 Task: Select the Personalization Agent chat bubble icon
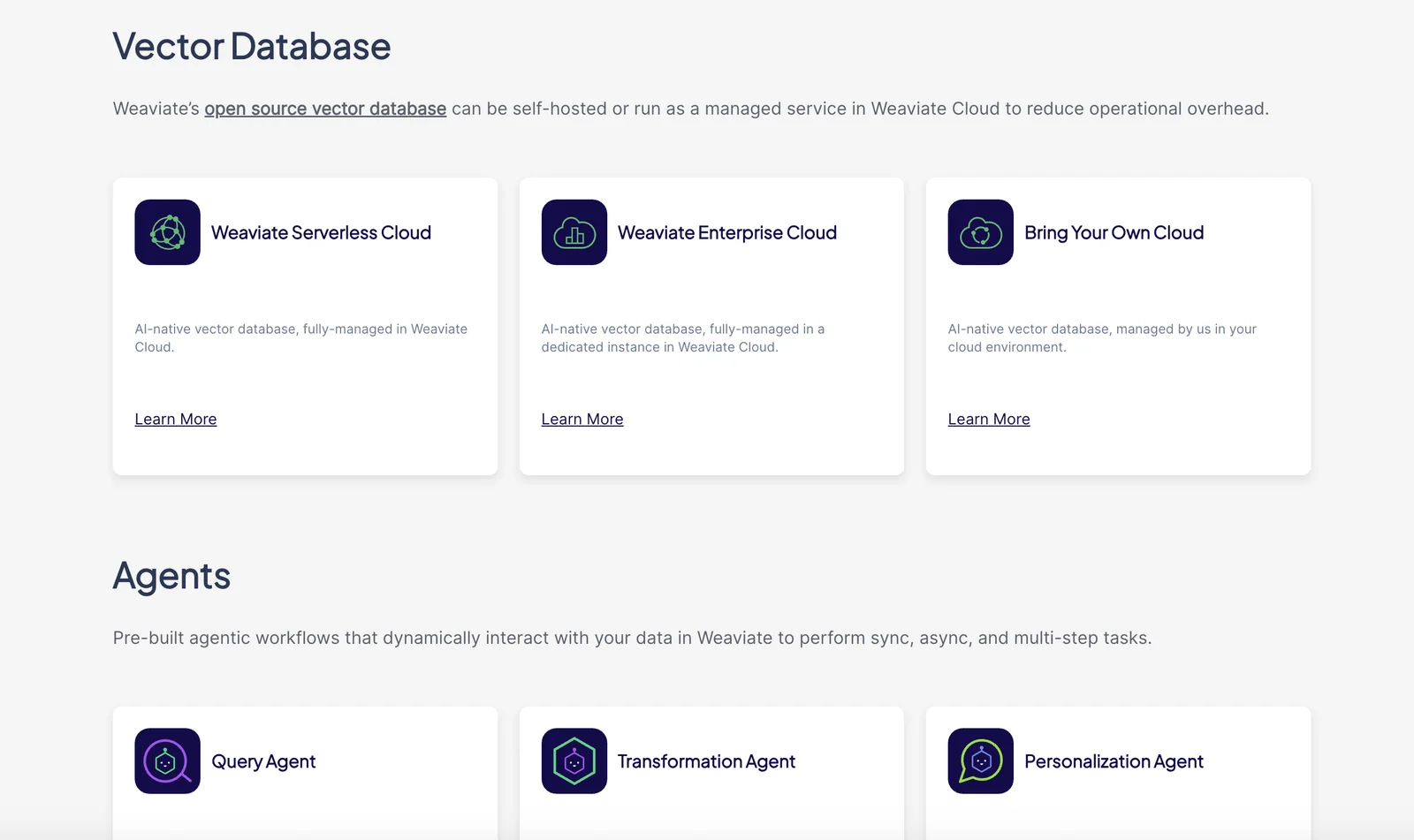[x=980, y=761]
